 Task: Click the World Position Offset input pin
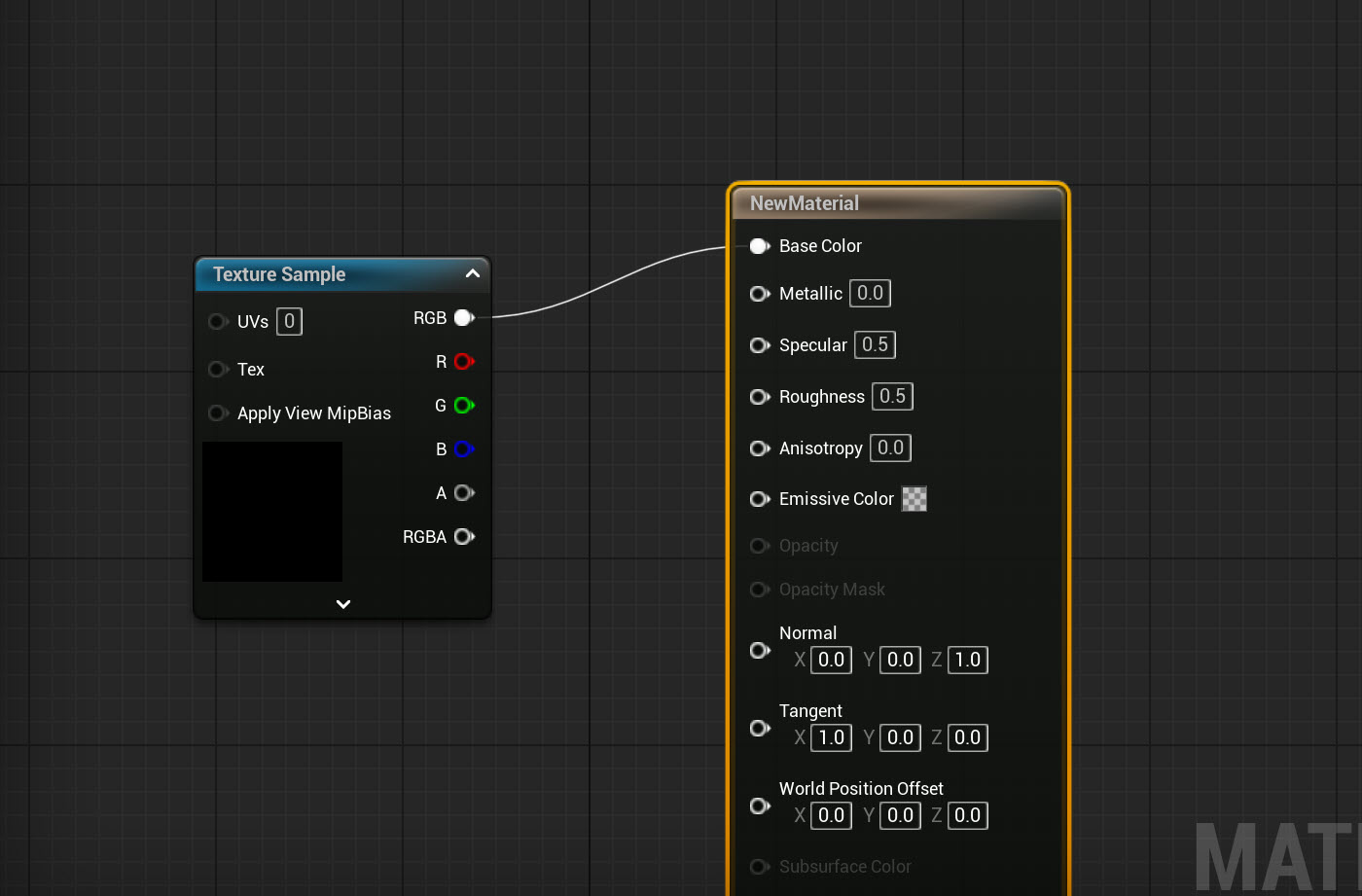point(760,806)
